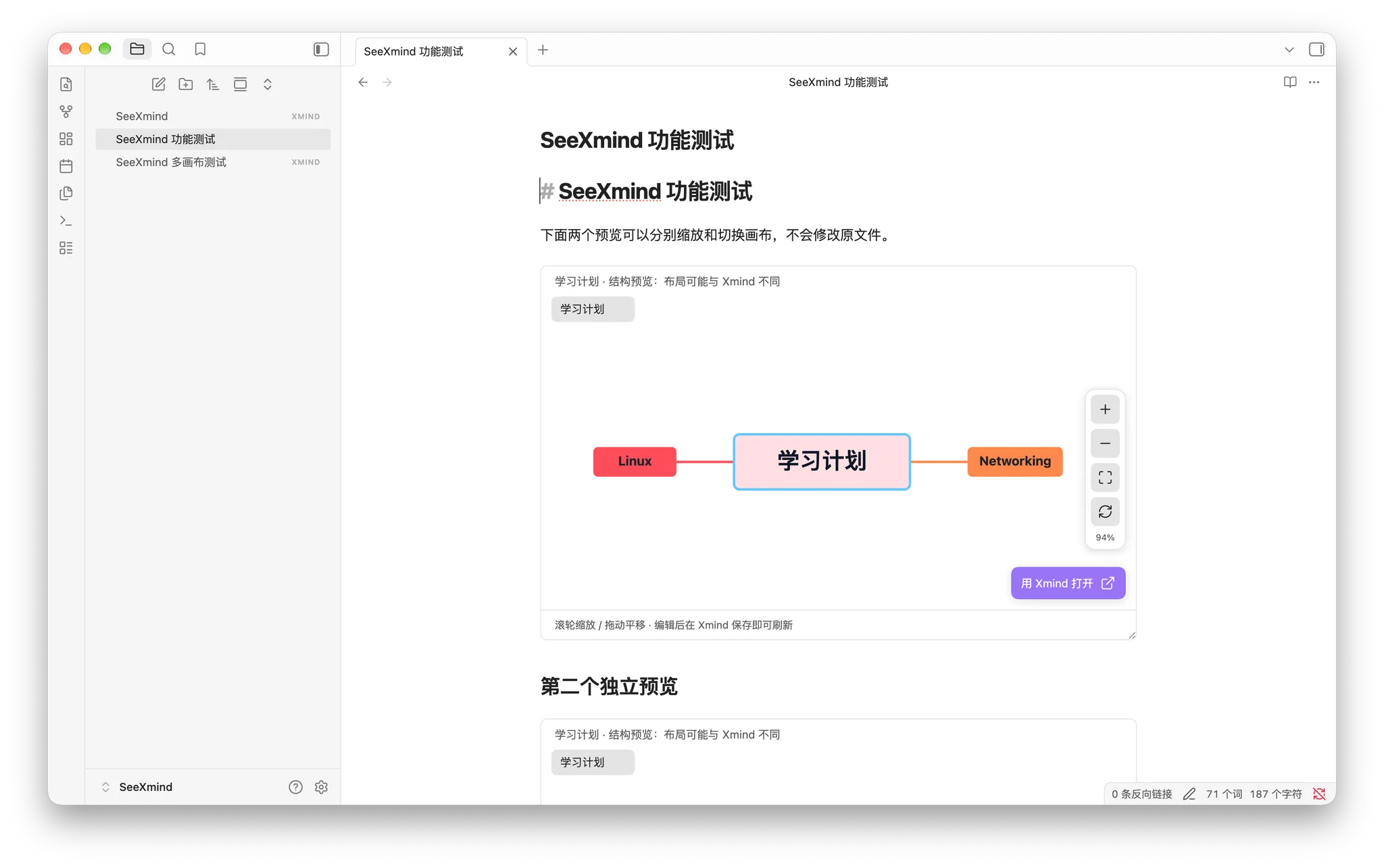Screen dimensions: 1384x868
Task: Close the SeeXmind 功能测试 tab
Action: (x=513, y=51)
